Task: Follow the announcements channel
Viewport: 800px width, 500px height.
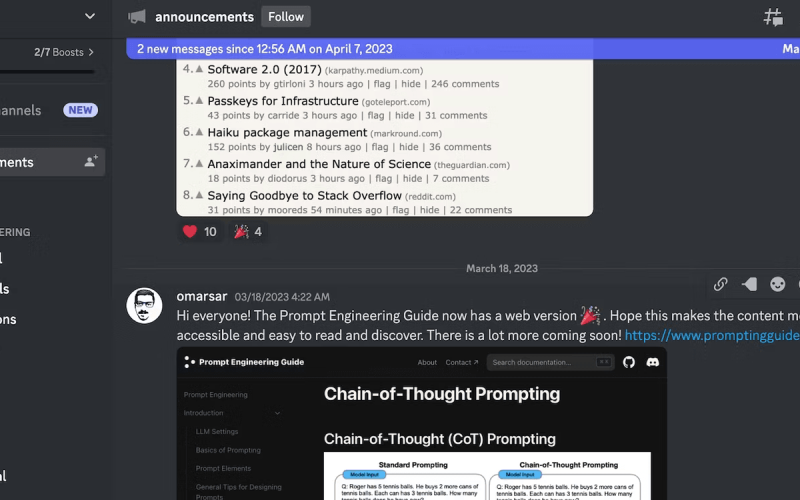Action: [286, 17]
